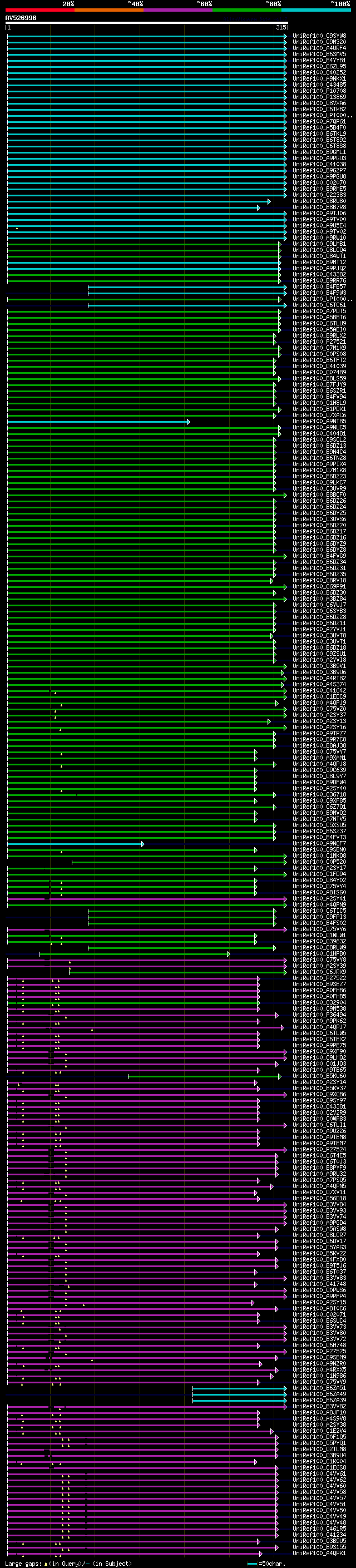Select the UniRef100_B9GML1 label
Image resolution: width=356 pixels, height=1568 pixels.
pyautogui.click(x=319, y=152)
